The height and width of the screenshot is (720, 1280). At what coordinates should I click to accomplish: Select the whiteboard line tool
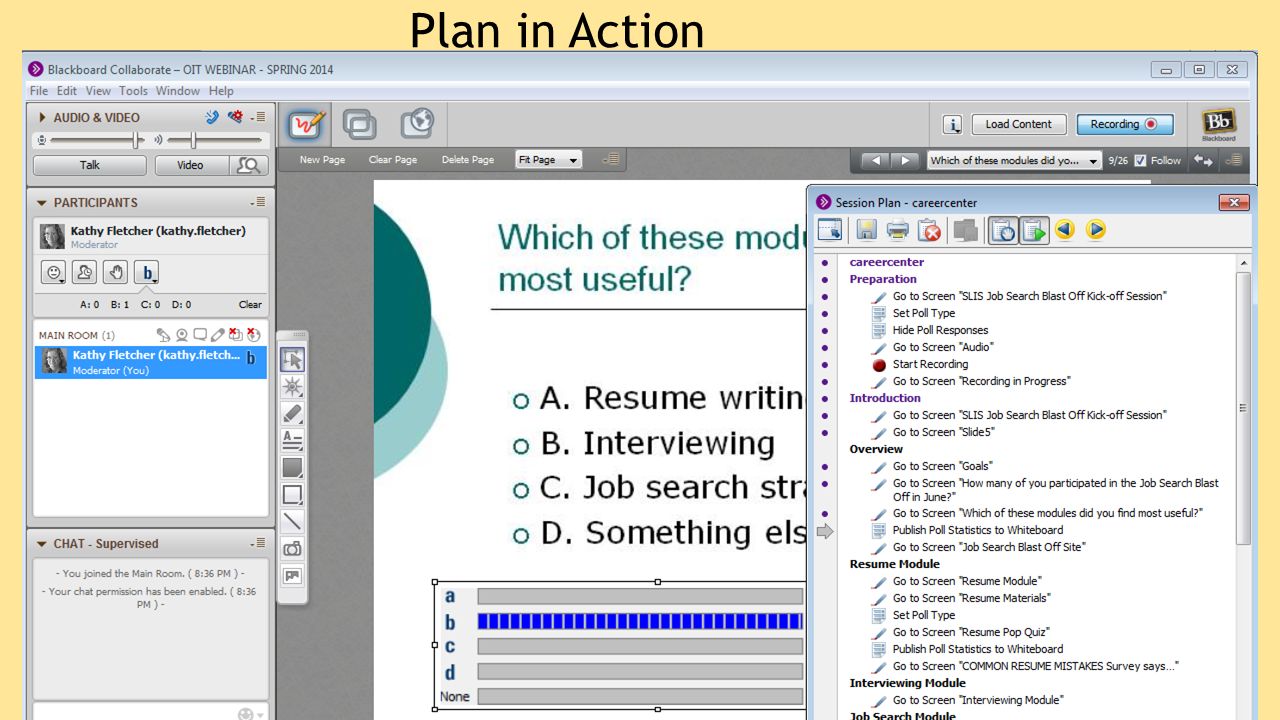(x=292, y=521)
